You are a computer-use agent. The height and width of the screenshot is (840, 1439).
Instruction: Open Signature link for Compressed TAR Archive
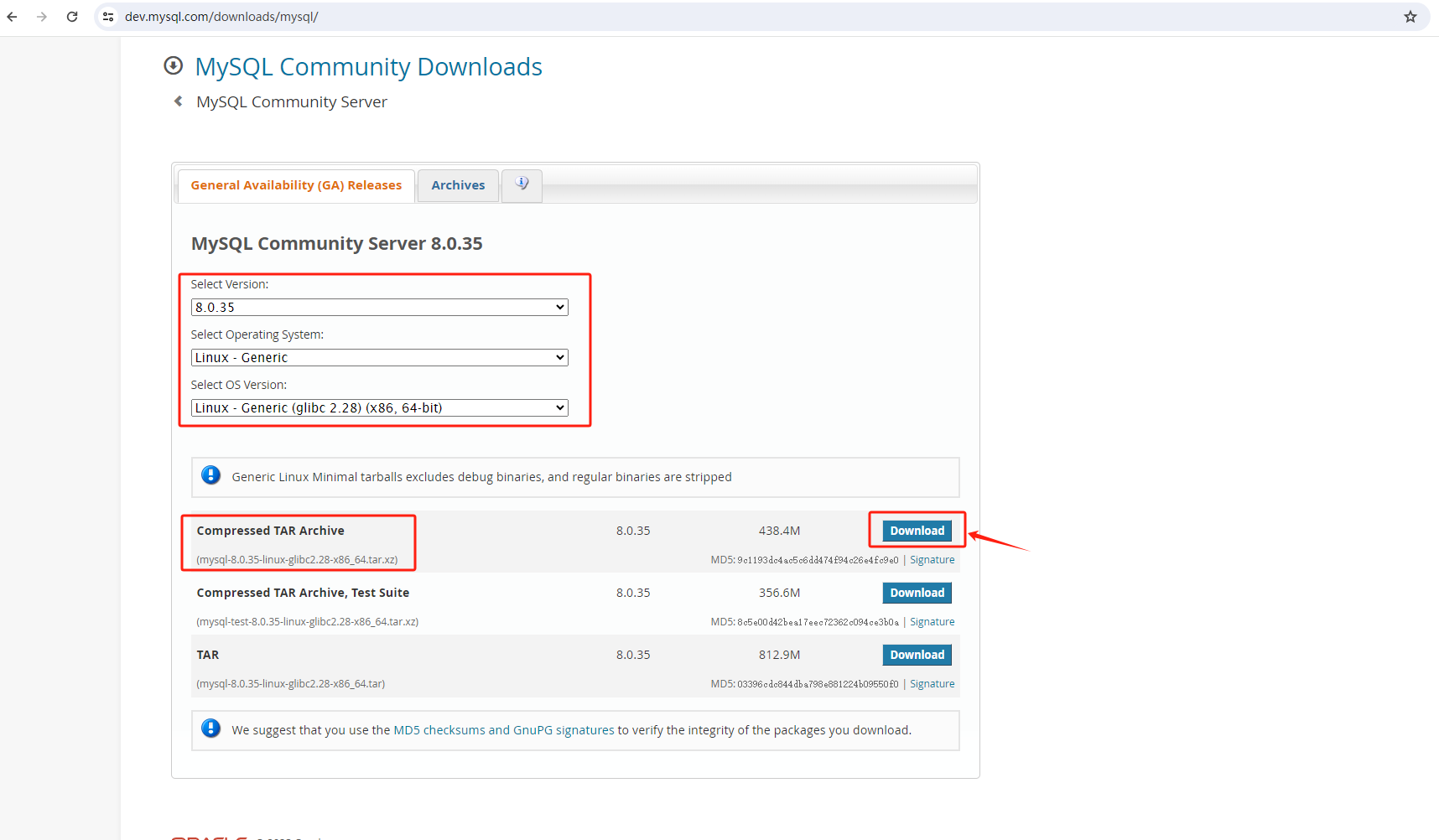click(932, 560)
